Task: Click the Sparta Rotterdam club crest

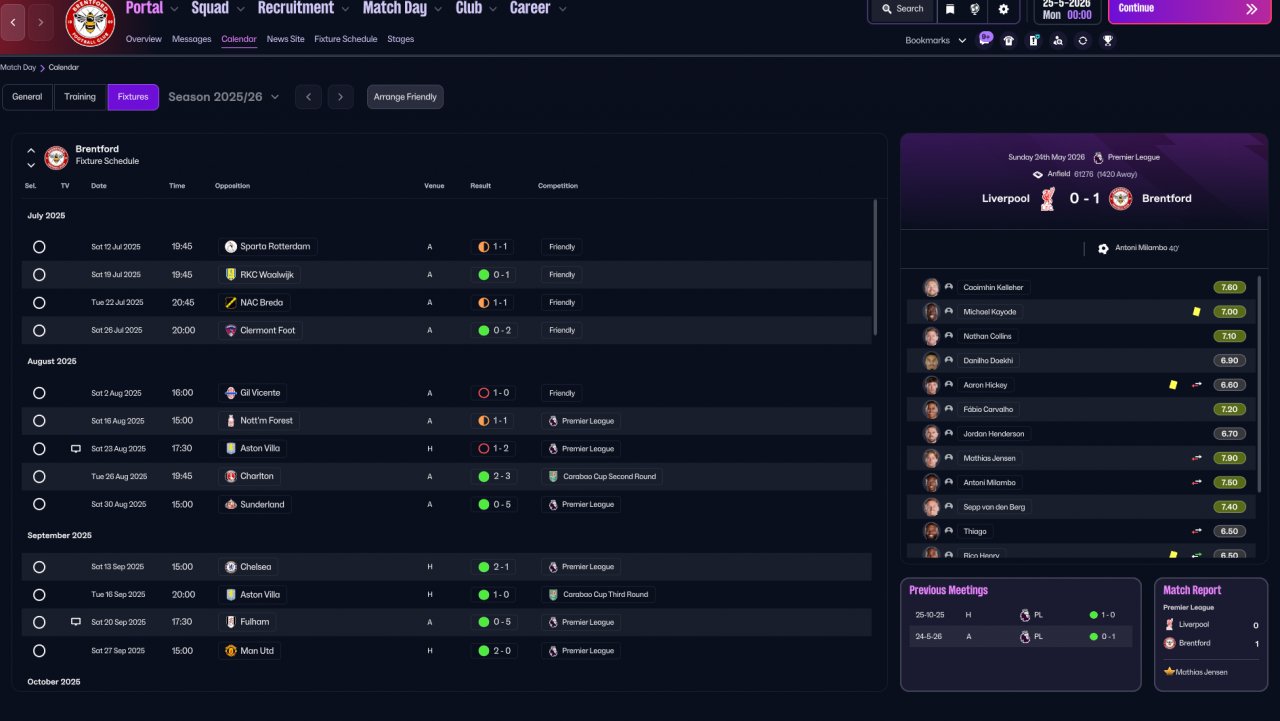Action: [231, 247]
